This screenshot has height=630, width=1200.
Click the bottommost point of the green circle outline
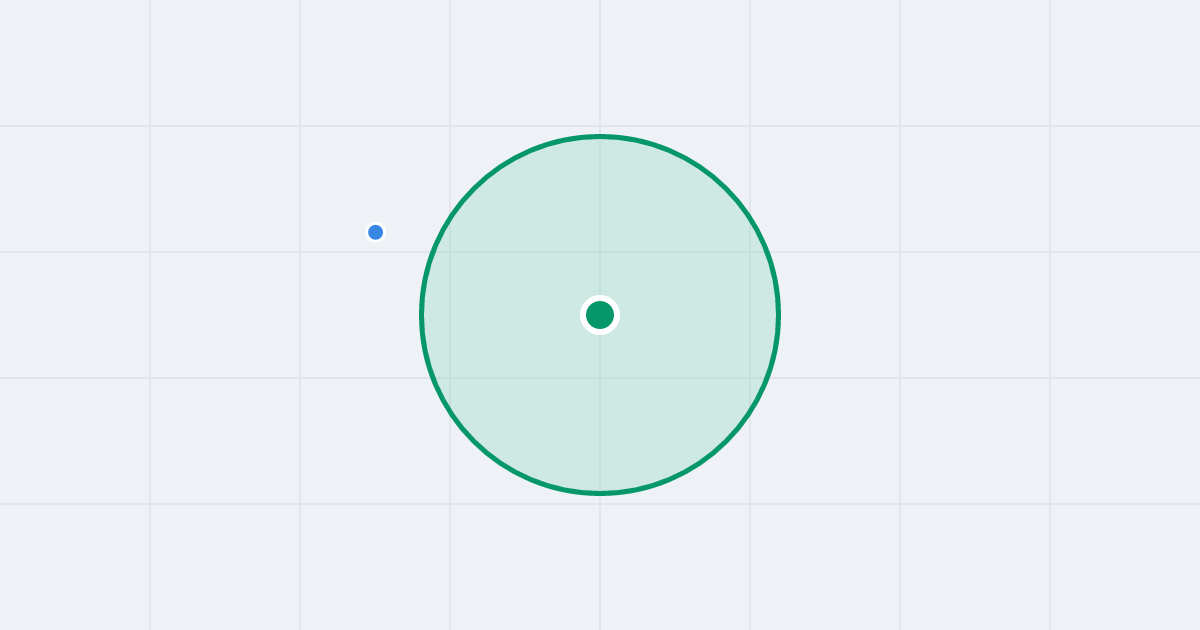click(x=600, y=493)
